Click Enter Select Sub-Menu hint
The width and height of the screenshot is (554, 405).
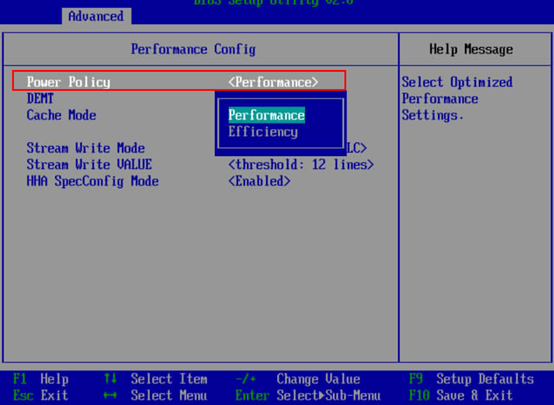(308, 395)
